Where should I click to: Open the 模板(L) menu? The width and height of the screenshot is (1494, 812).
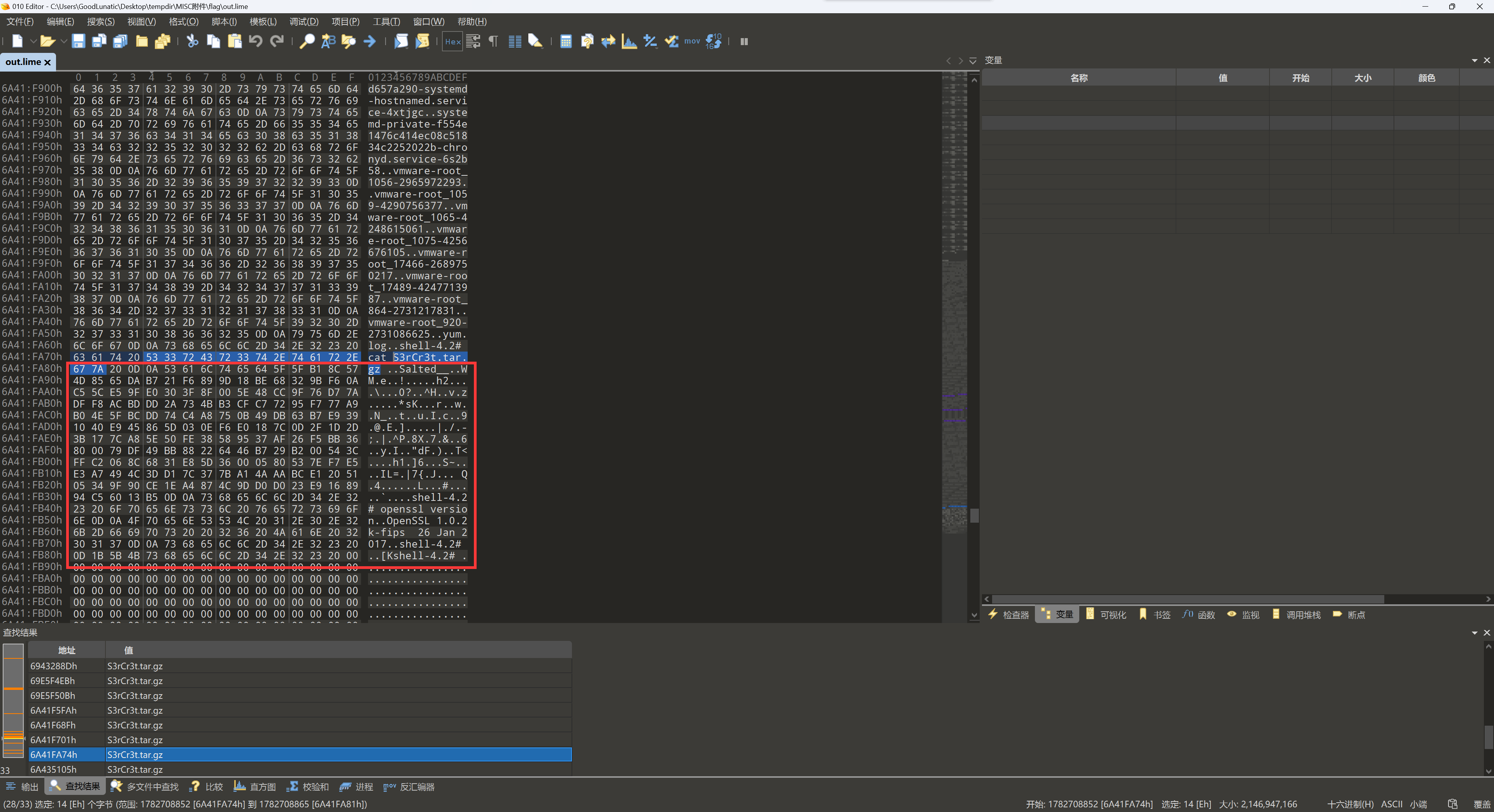(263, 21)
